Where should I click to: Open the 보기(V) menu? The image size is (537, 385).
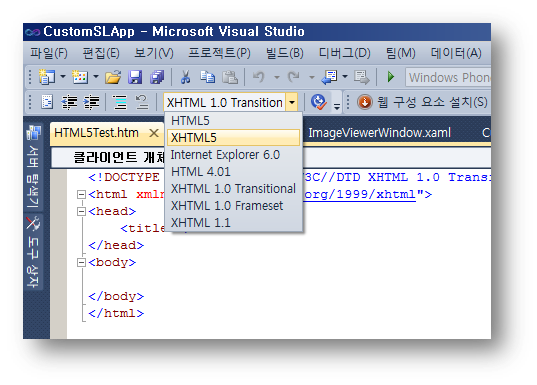(153, 53)
